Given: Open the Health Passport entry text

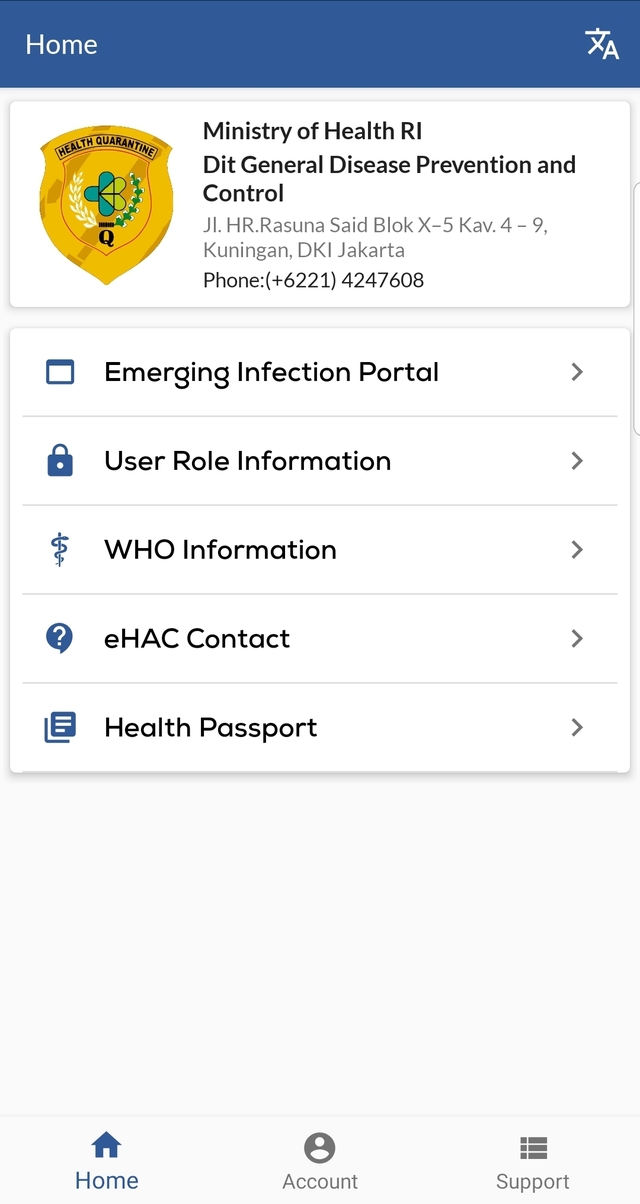Looking at the screenshot, I should 211,728.
